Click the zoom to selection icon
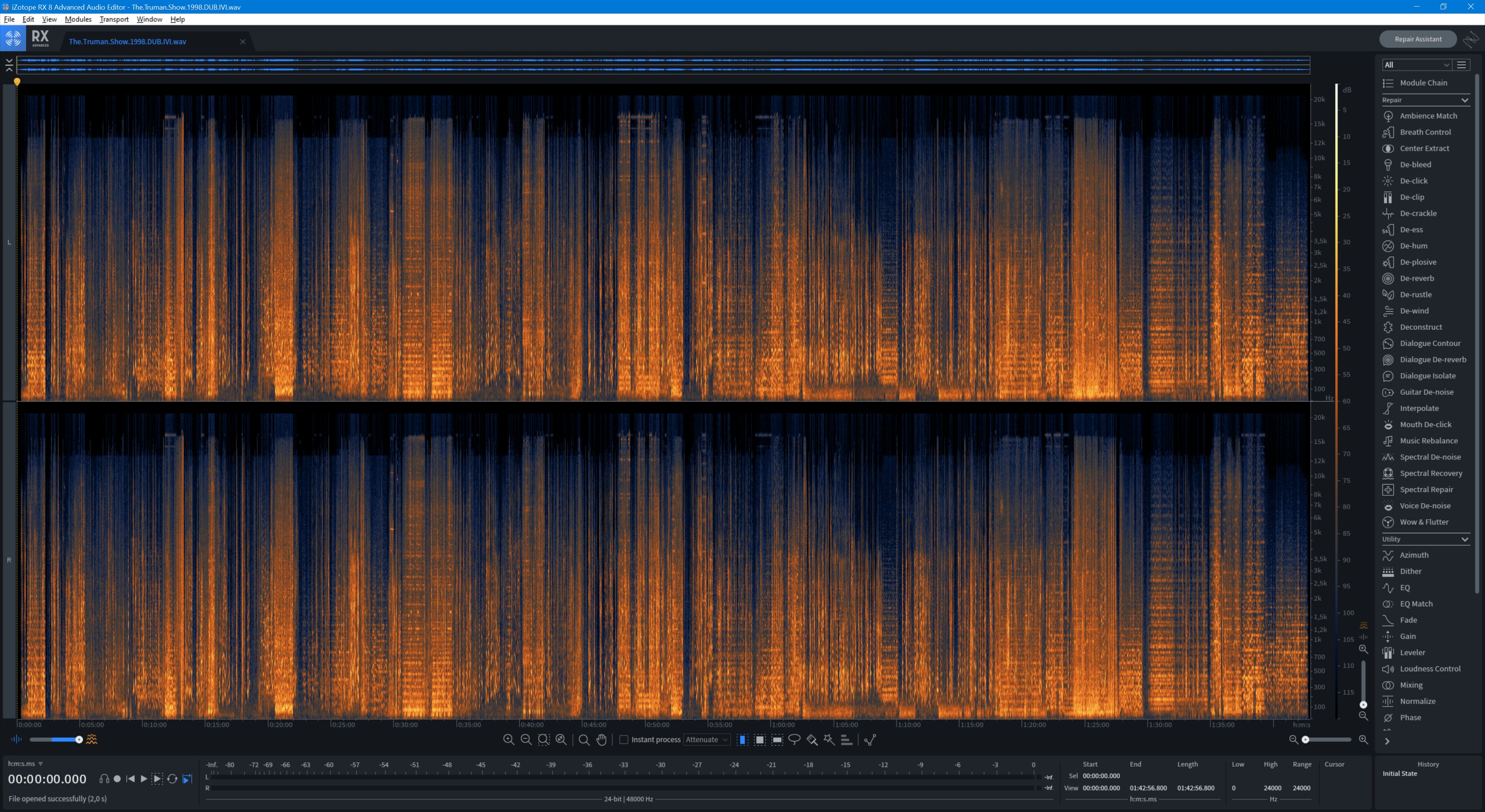The height and width of the screenshot is (812, 1485). (x=544, y=739)
